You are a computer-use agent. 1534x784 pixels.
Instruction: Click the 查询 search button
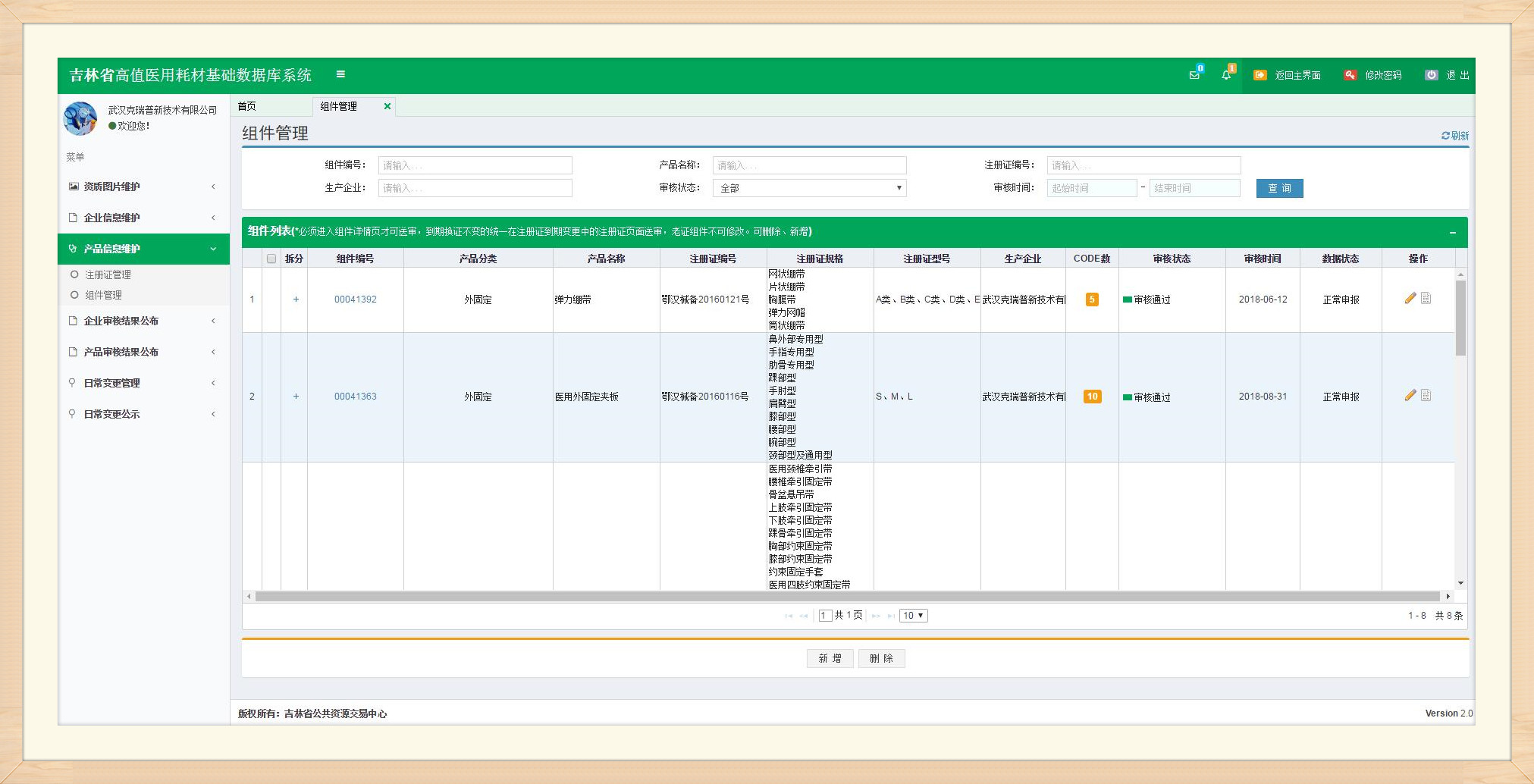[x=1279, y=188]
